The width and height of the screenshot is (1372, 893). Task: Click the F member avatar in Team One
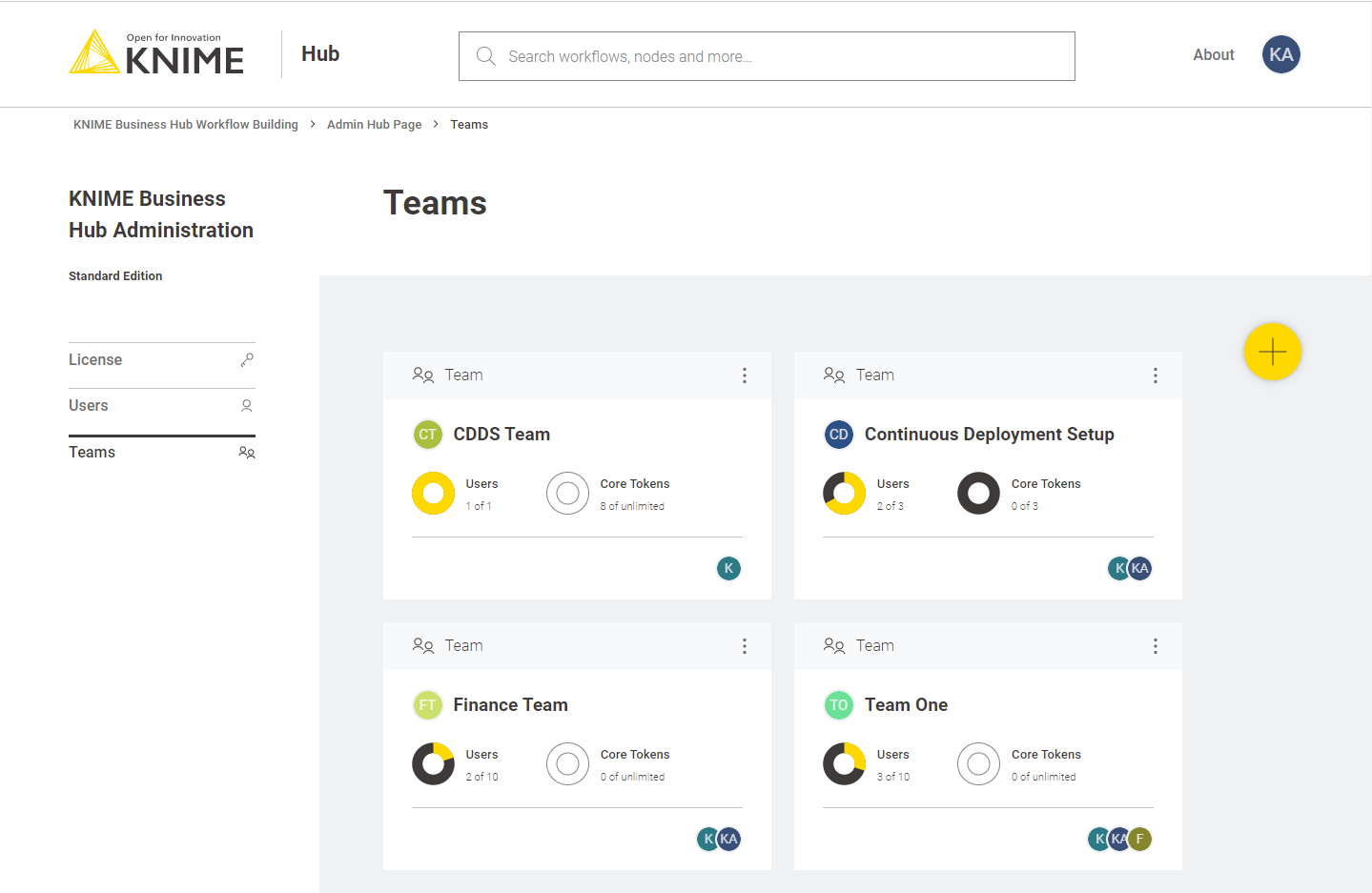coord(1140,839)
